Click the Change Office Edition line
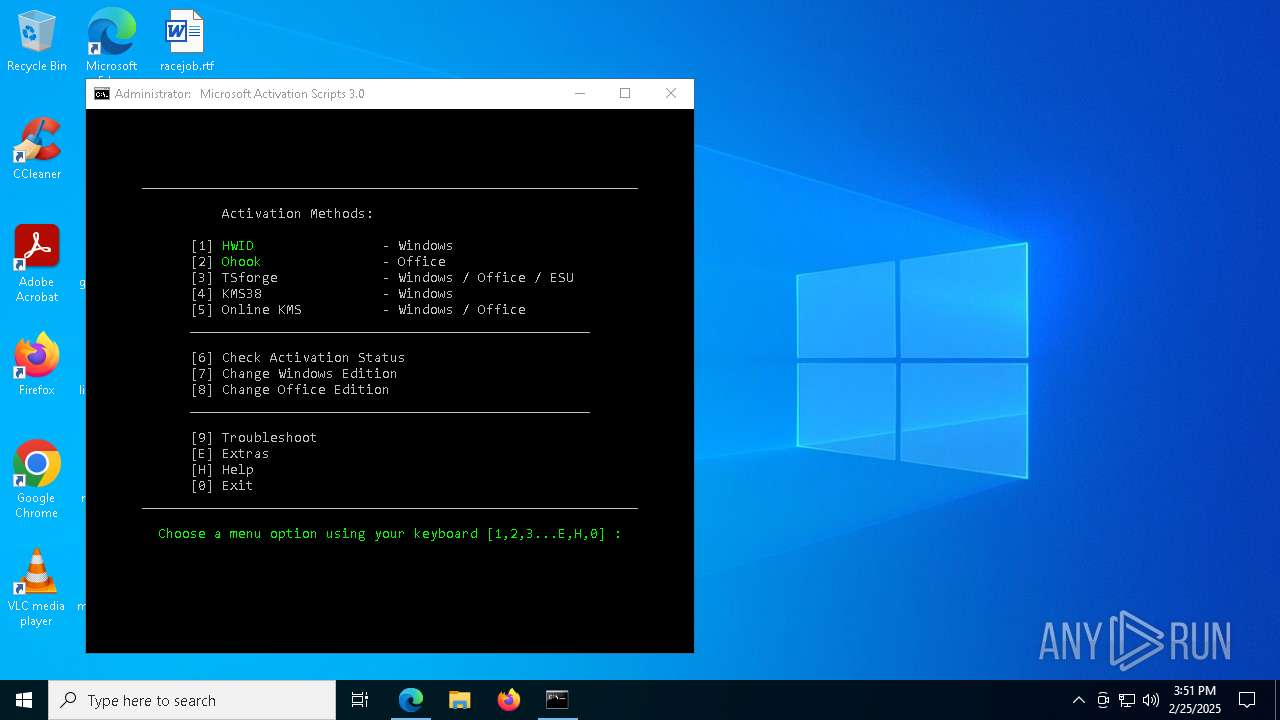 click(290, 390)
